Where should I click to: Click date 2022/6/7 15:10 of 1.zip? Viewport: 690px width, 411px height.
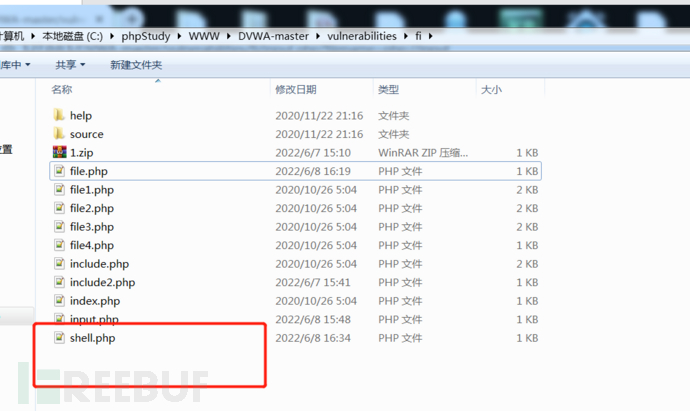tap(313, 153)
